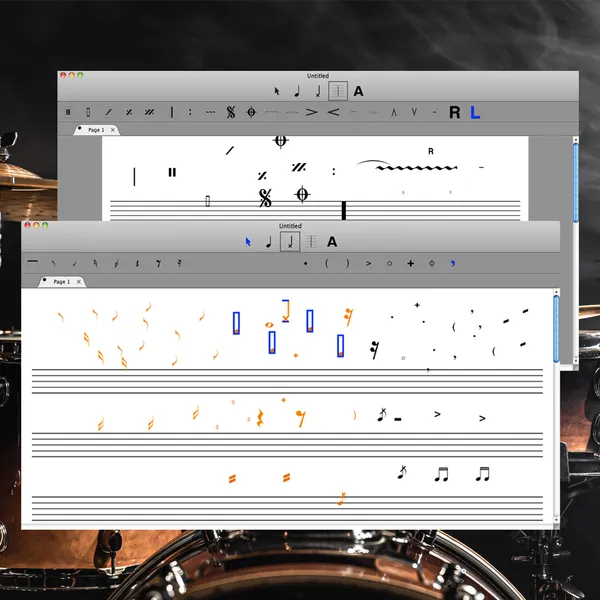The image size is (600, 600).
Task: Select the A text tool in back window
Action: pos(358,91)
